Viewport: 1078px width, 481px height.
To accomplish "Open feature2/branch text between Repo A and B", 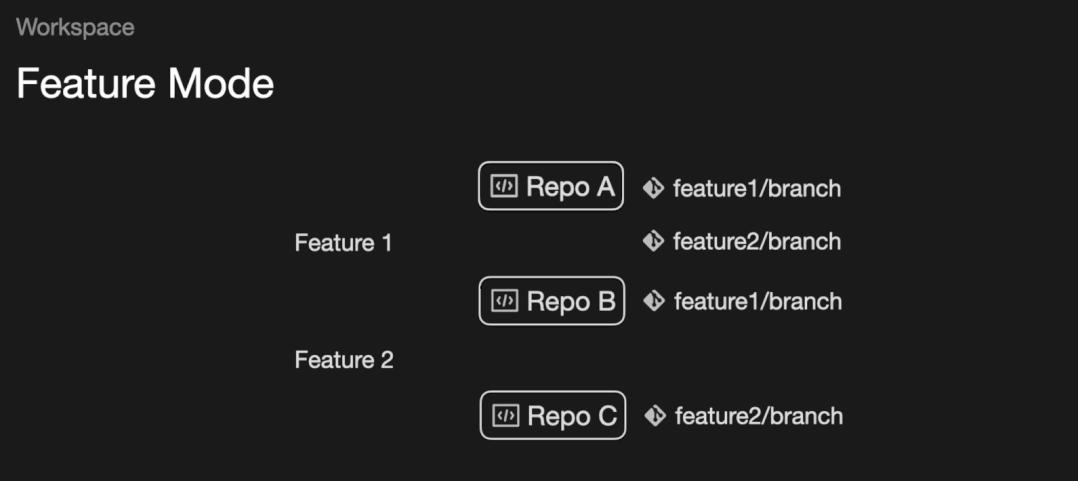I will pyautogui.click(x=757, y=241).
